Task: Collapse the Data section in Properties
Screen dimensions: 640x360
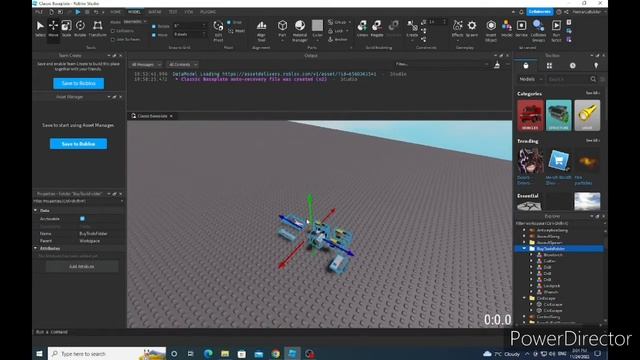Action: [36, 210]
